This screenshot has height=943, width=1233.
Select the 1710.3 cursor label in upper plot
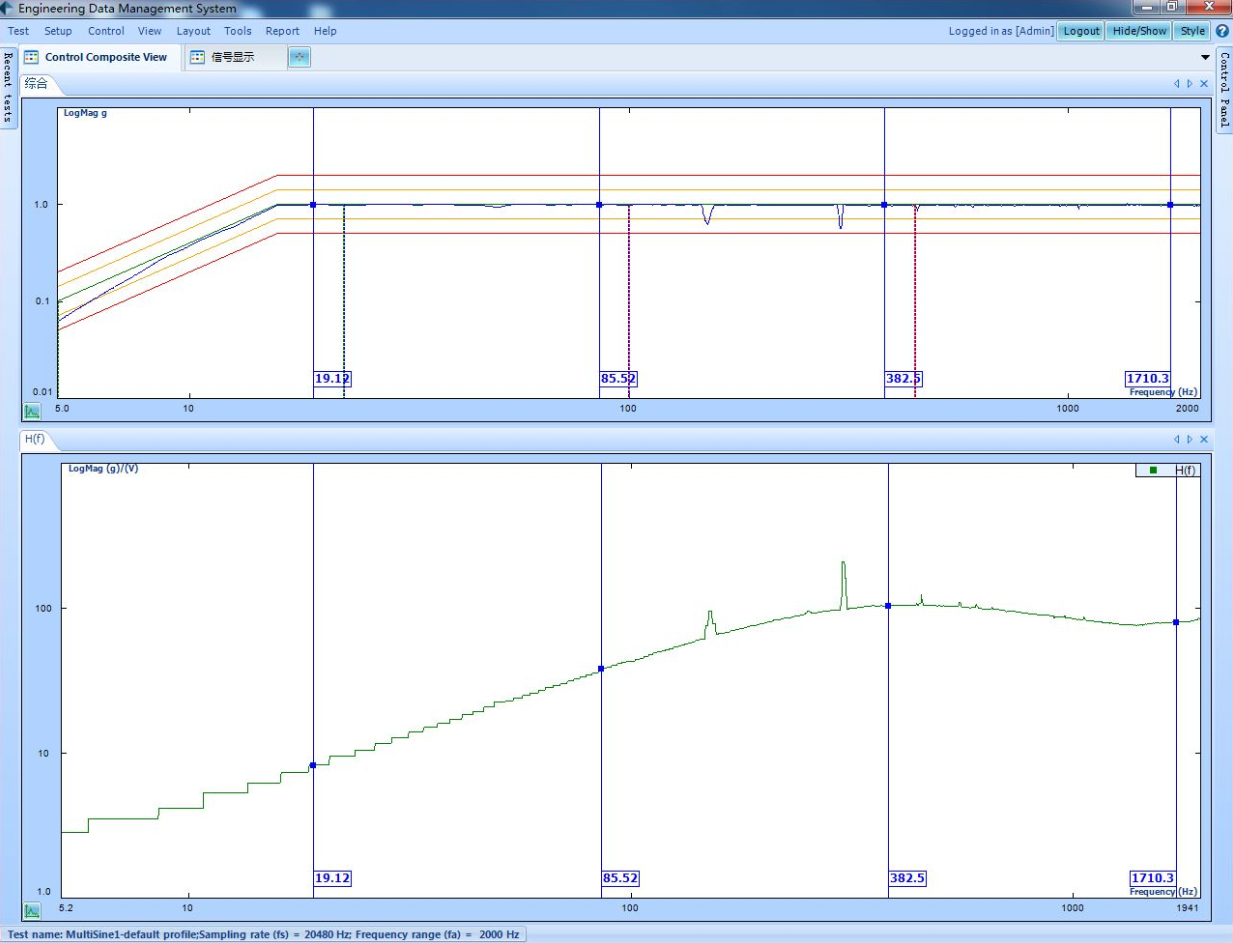point(1147,379)
